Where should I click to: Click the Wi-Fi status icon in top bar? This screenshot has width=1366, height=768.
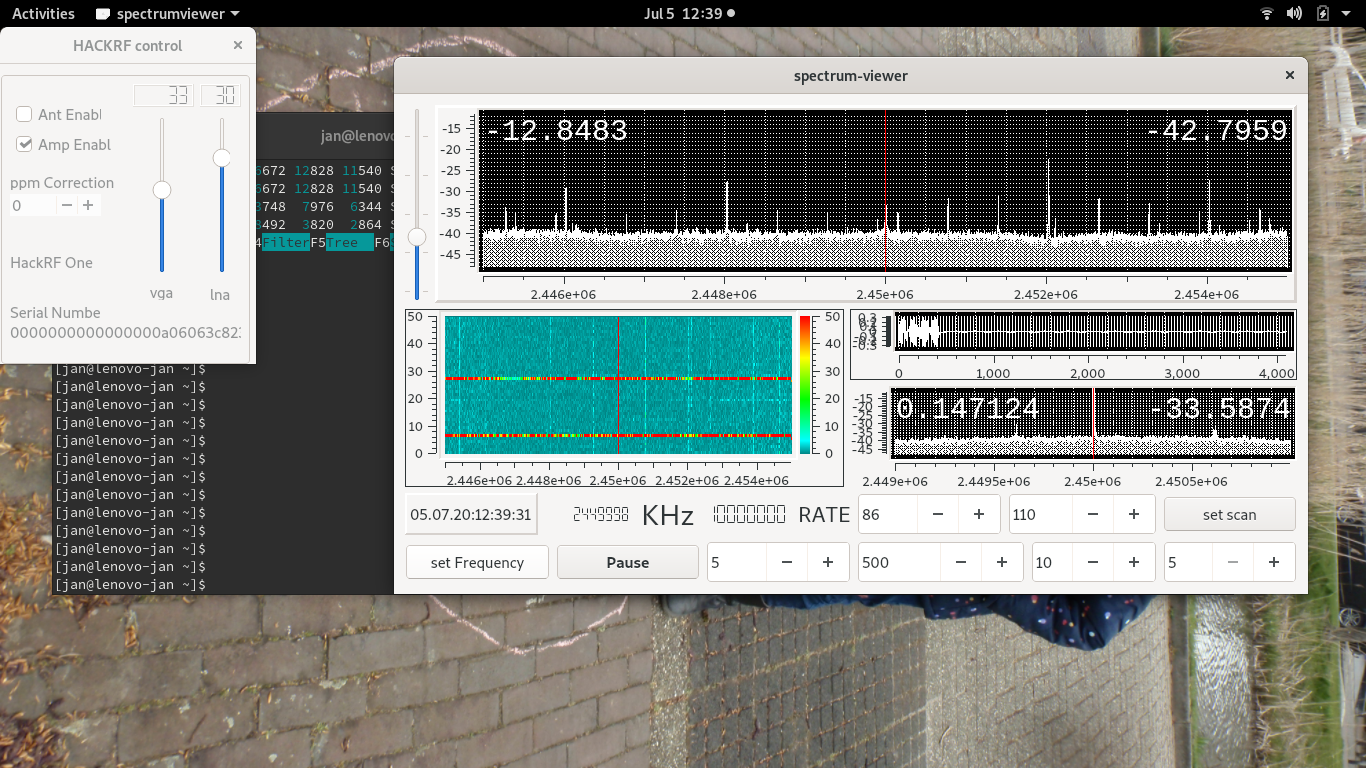tap(1267, 14)
